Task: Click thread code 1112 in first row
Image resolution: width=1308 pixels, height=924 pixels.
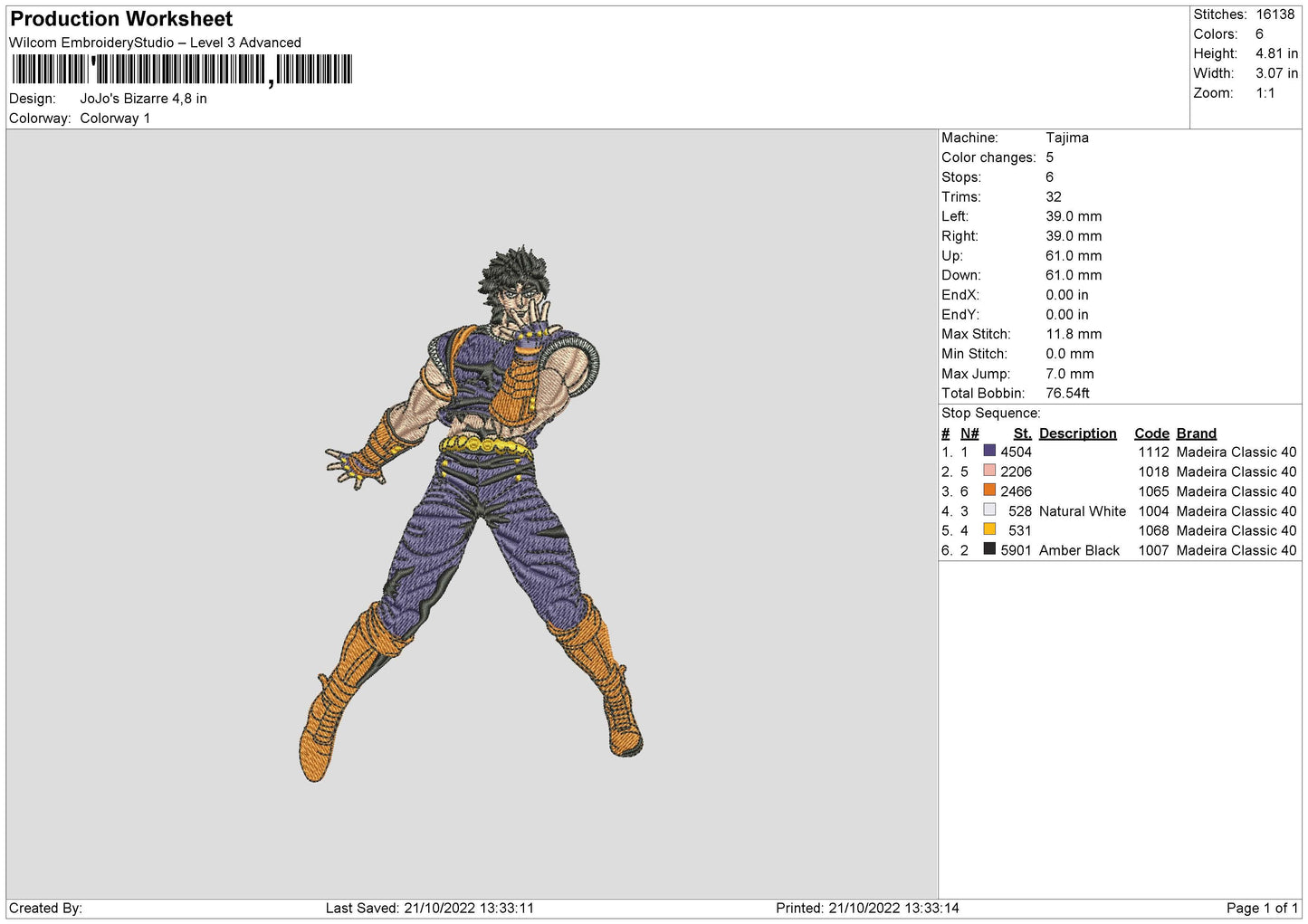Action: [x=1153, y=452]
